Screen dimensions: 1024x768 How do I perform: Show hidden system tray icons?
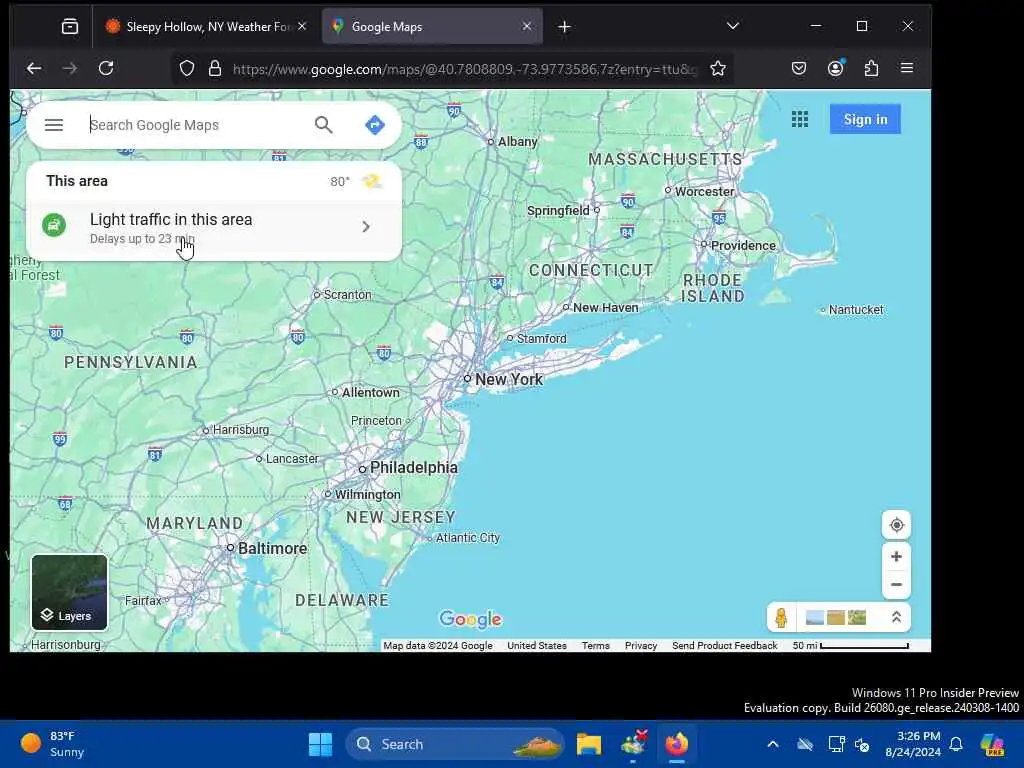point(773,744)
